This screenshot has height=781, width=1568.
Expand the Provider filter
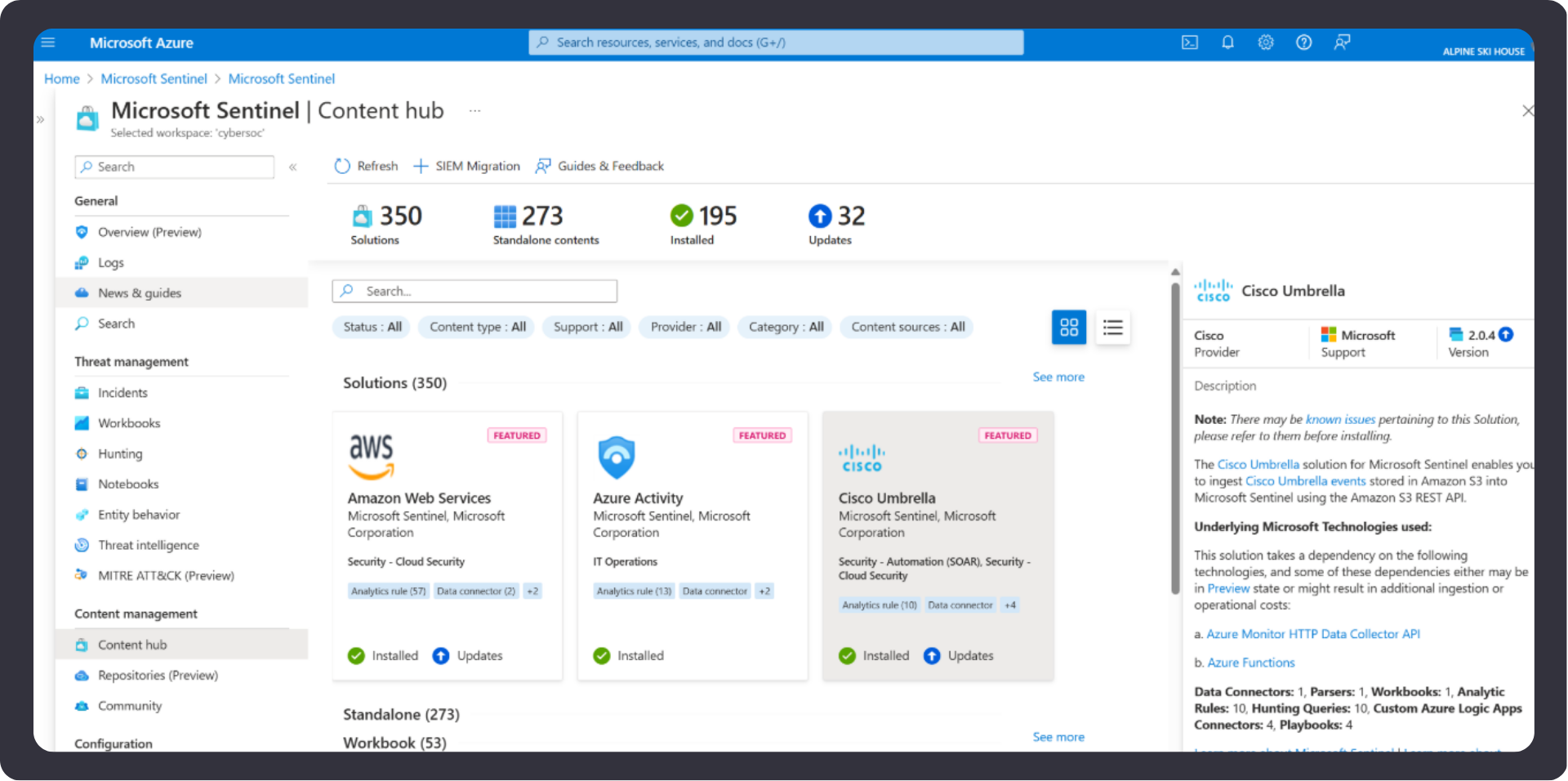tap(685, 327)
